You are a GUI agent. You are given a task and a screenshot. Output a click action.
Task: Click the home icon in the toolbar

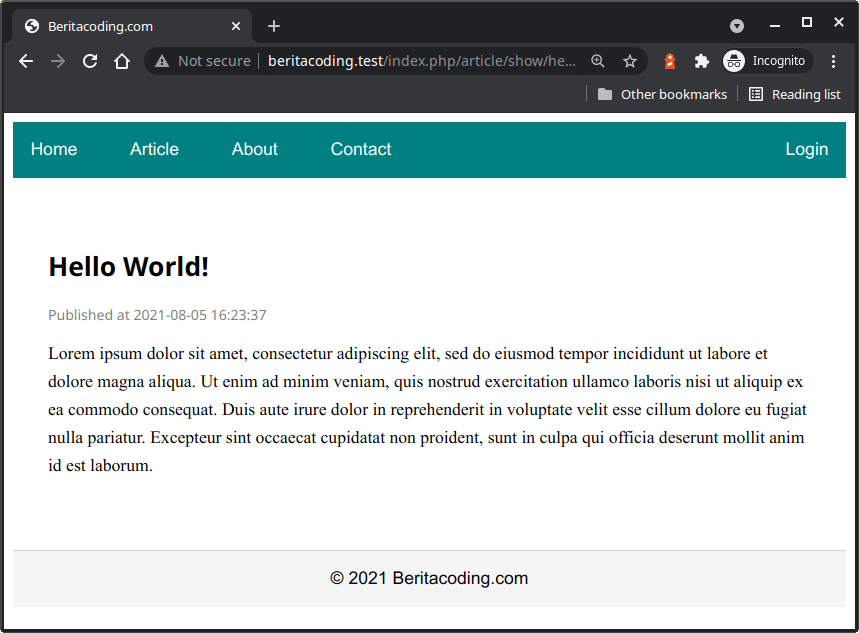coord(122,61)
